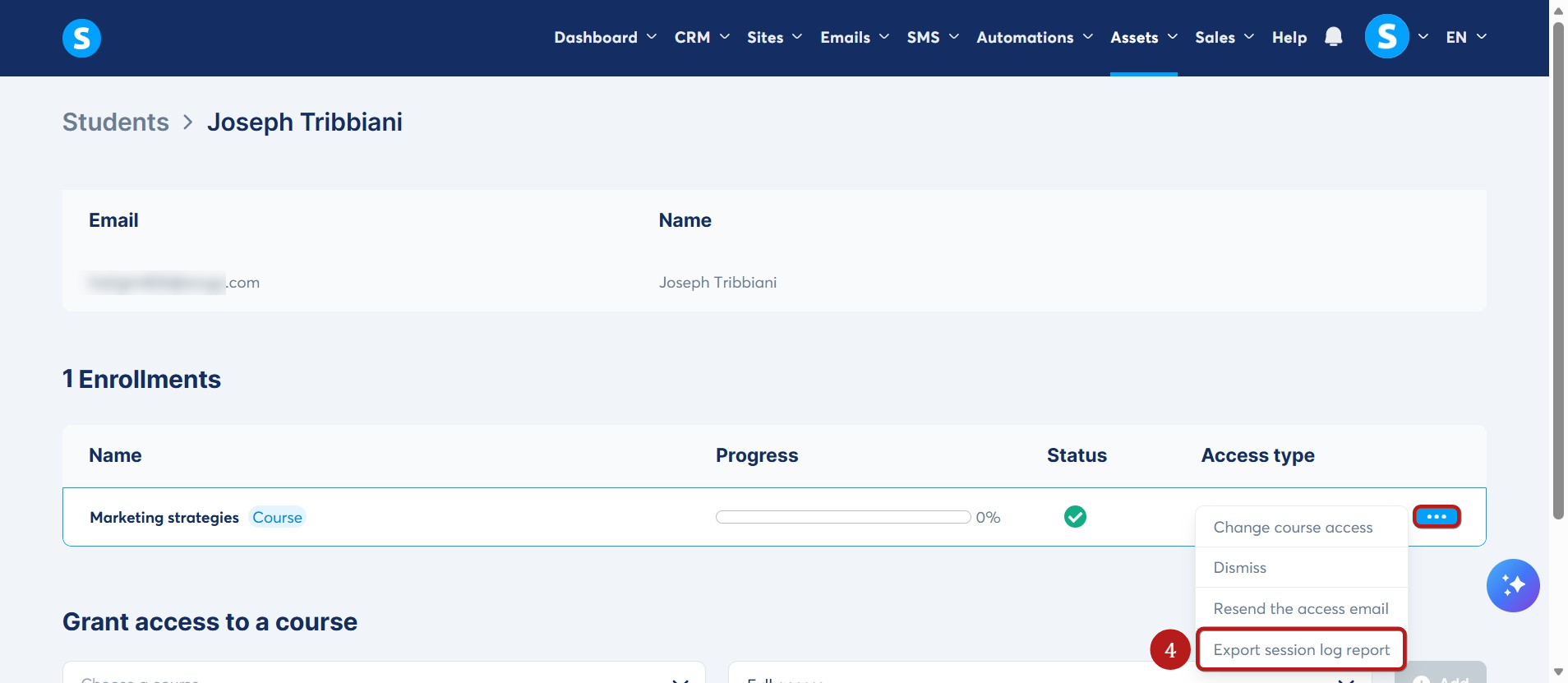
Task: Open the notifications bell
Action: (x=1334, y=37)
